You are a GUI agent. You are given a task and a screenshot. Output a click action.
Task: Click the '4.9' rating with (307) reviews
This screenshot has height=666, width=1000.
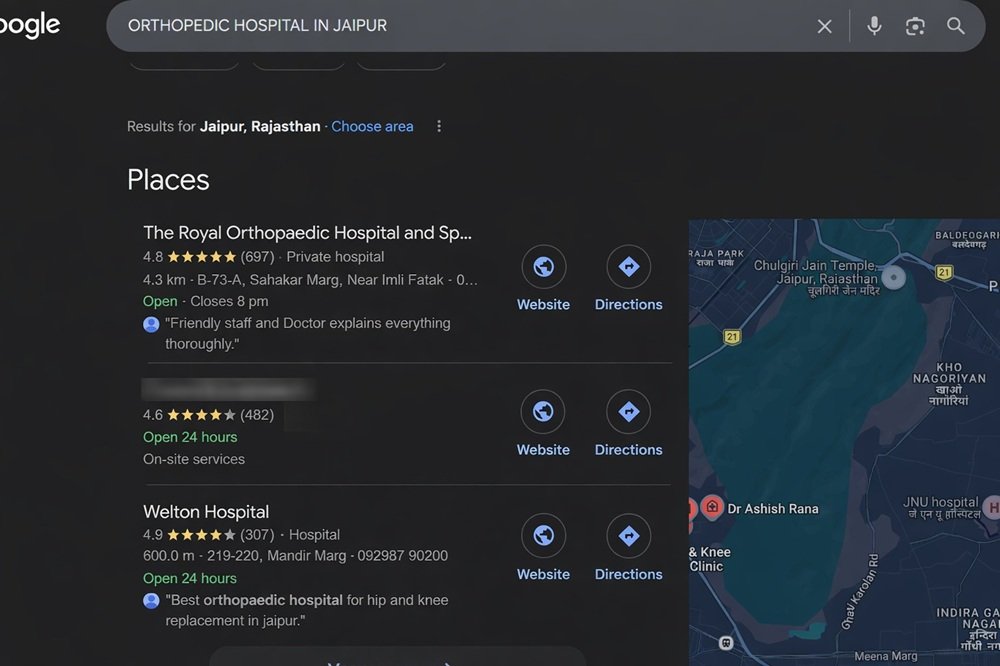coord(209,535)
